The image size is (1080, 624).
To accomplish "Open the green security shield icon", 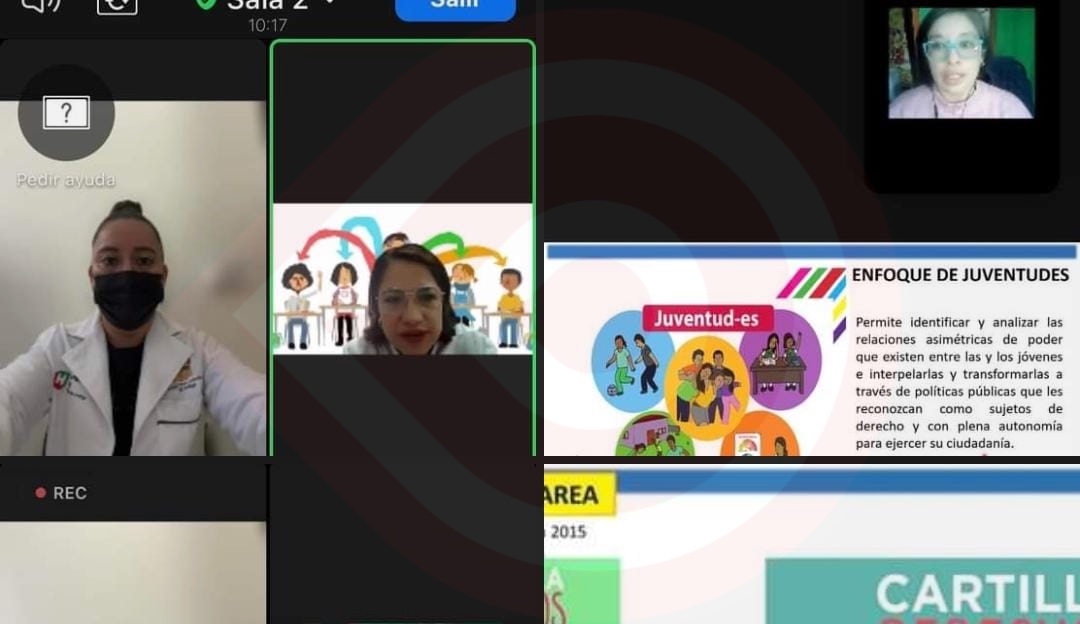I will [x=206, y=4].
